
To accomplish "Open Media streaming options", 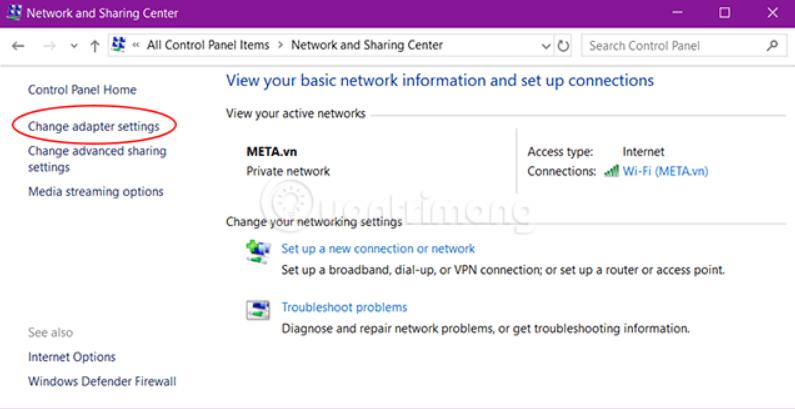I will point(95,191).
